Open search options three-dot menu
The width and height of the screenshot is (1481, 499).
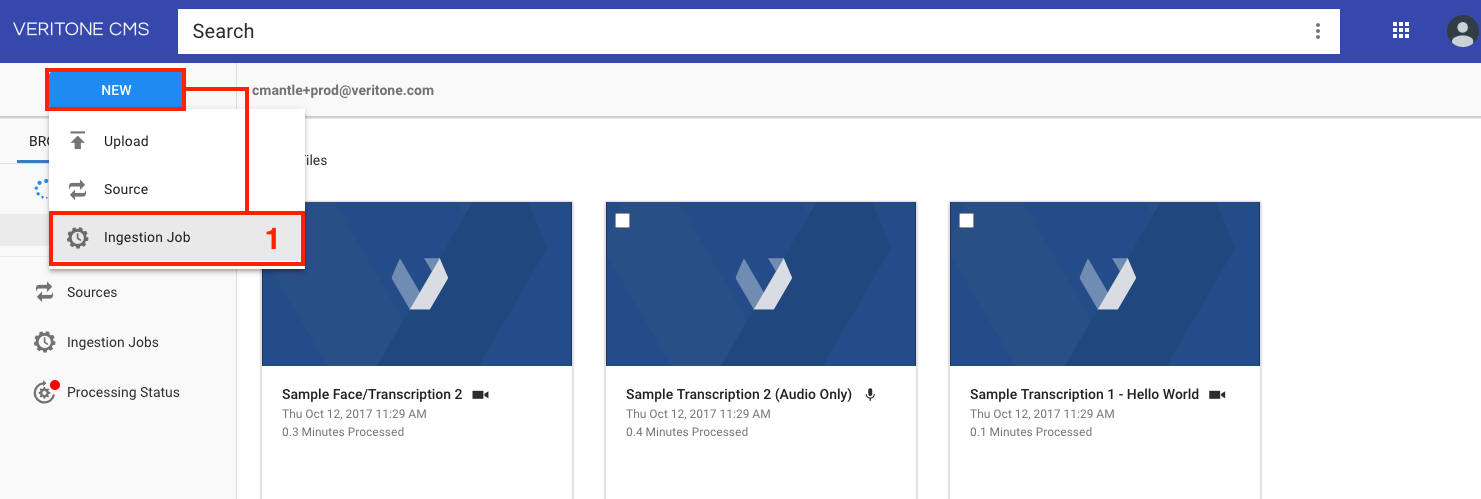pyautogui.click(x=1318, y=31)
